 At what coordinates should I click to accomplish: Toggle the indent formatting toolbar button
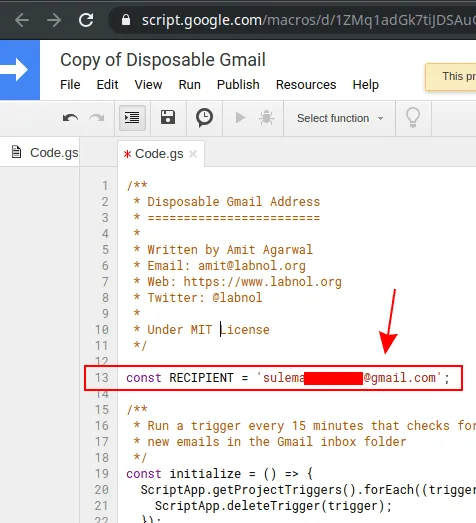coord(132,118)
